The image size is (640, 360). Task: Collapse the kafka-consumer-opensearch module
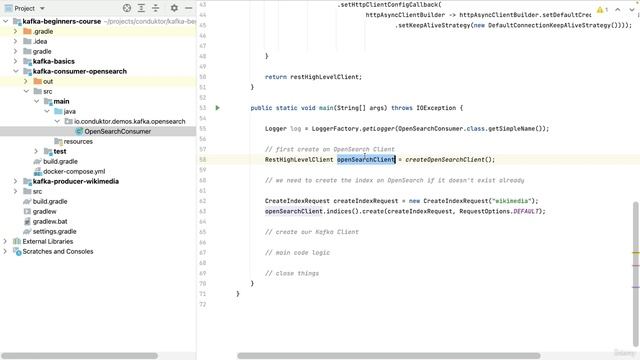tap(16, 71)
